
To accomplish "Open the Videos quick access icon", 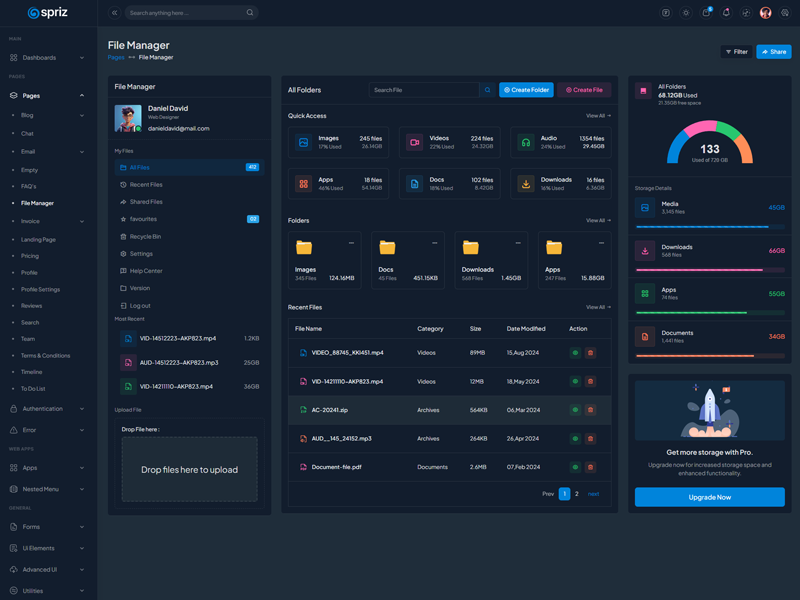I will 414,143.
